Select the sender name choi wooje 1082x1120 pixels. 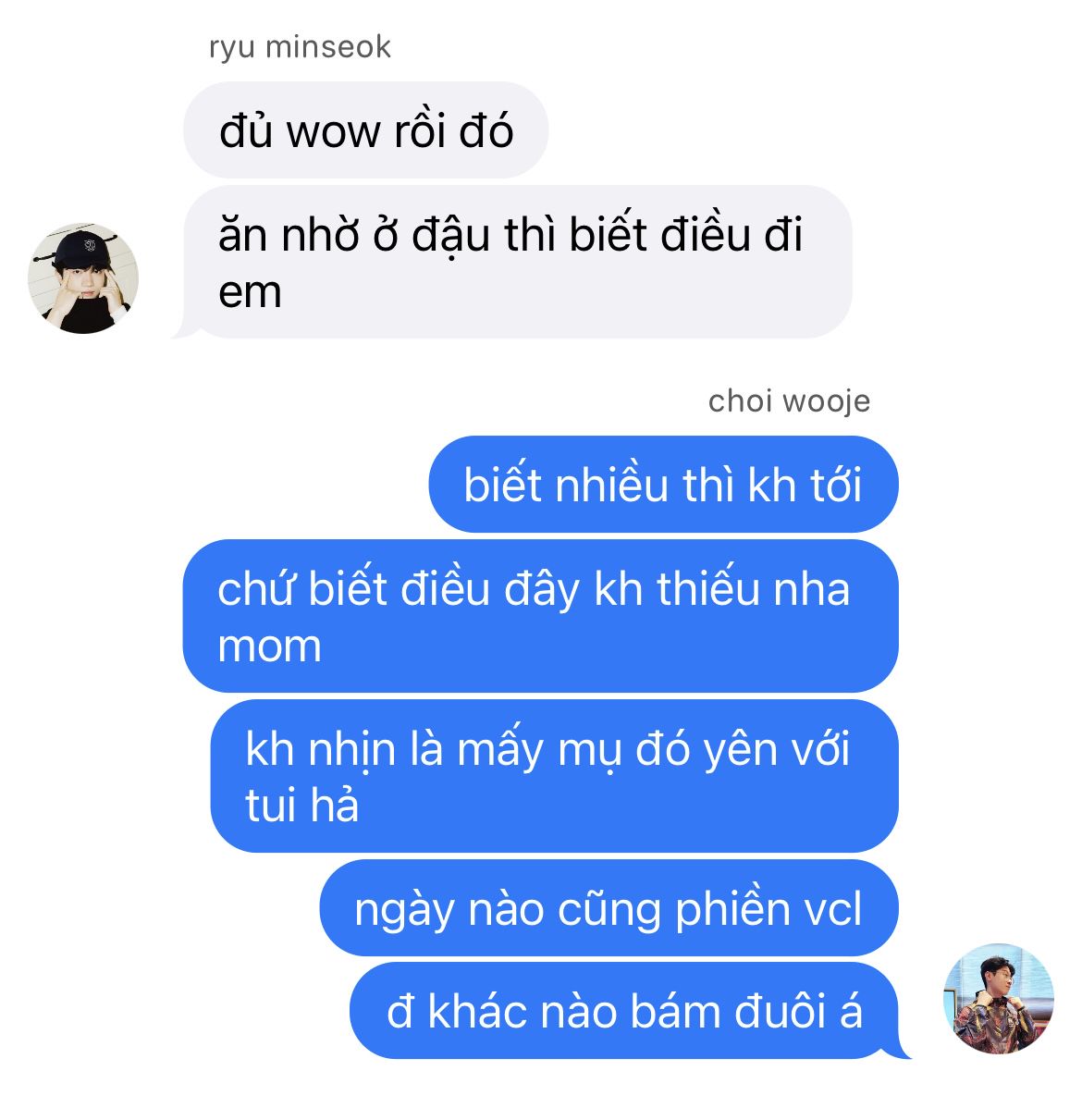789,400
